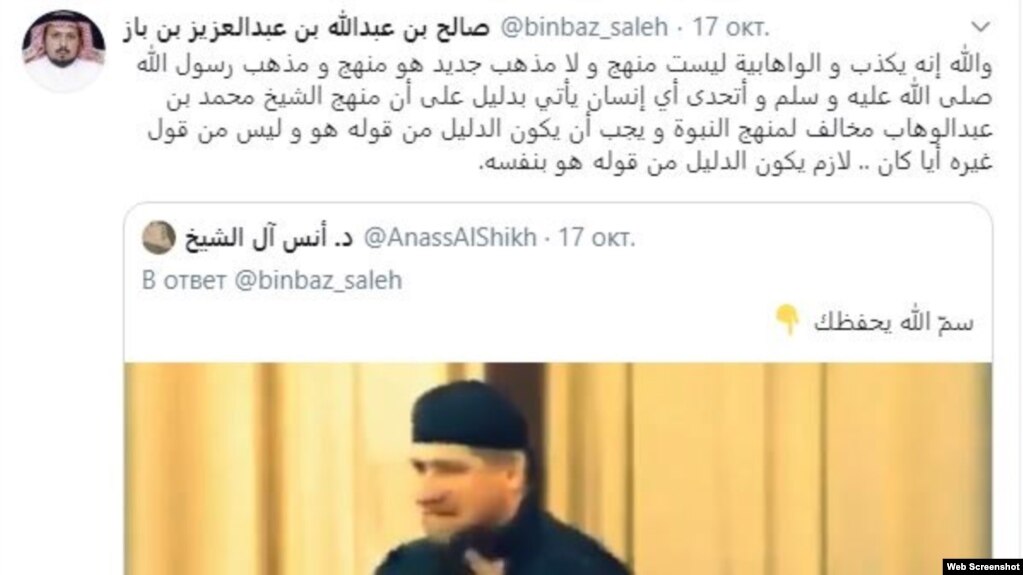
Task: Click the small avatar in the quoted tweet
Action: [159, 237]
